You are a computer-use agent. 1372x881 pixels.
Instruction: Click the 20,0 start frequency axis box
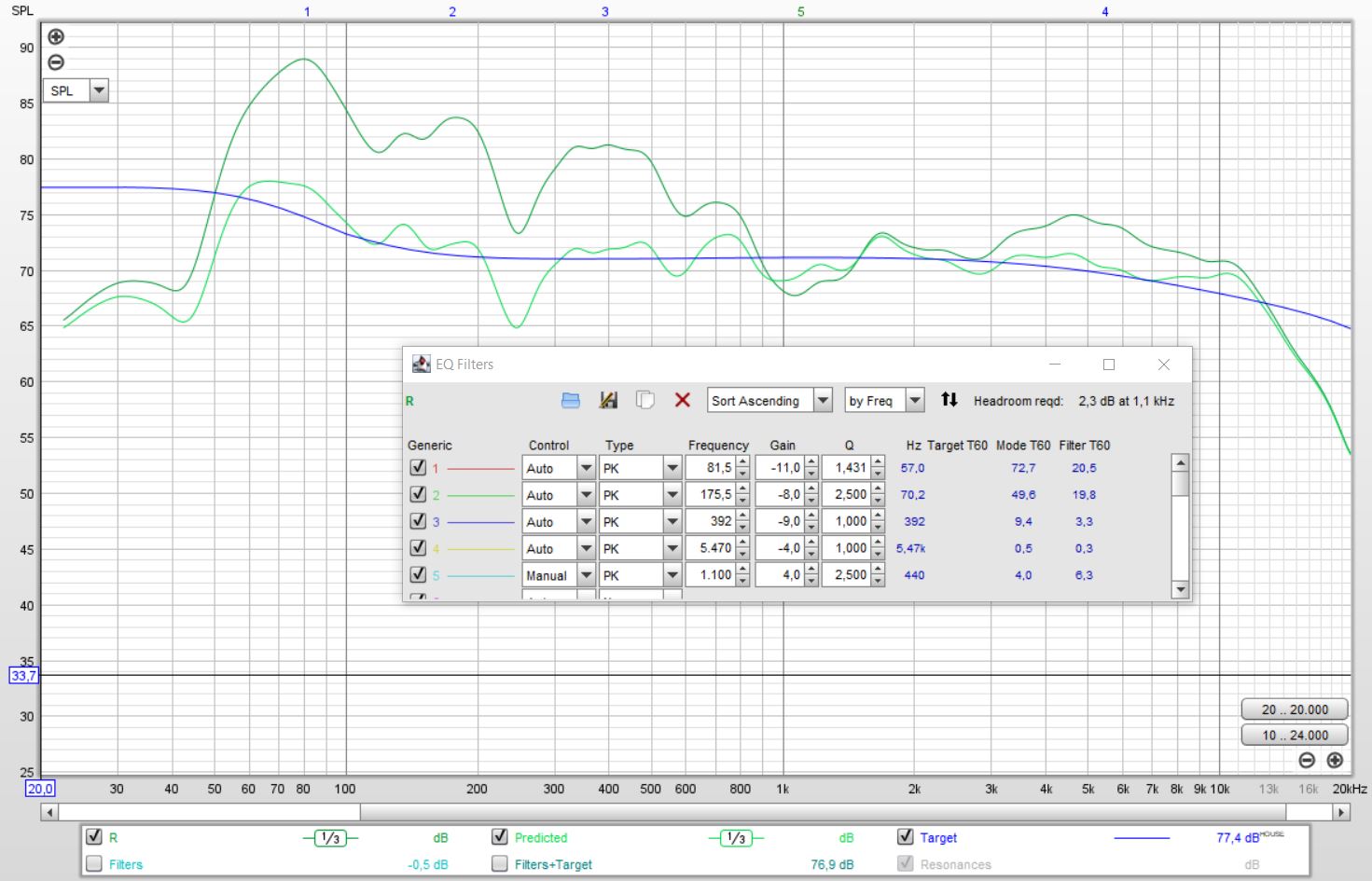40,789
